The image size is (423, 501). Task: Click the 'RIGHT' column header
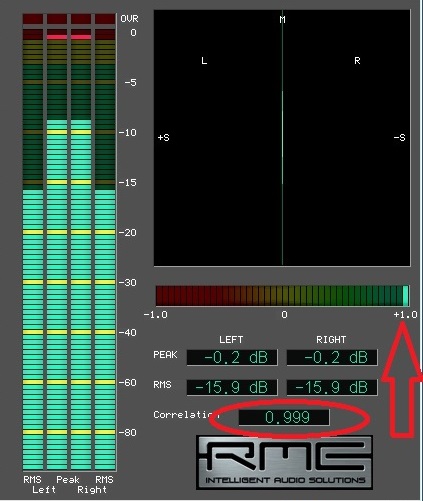(331, 340)
